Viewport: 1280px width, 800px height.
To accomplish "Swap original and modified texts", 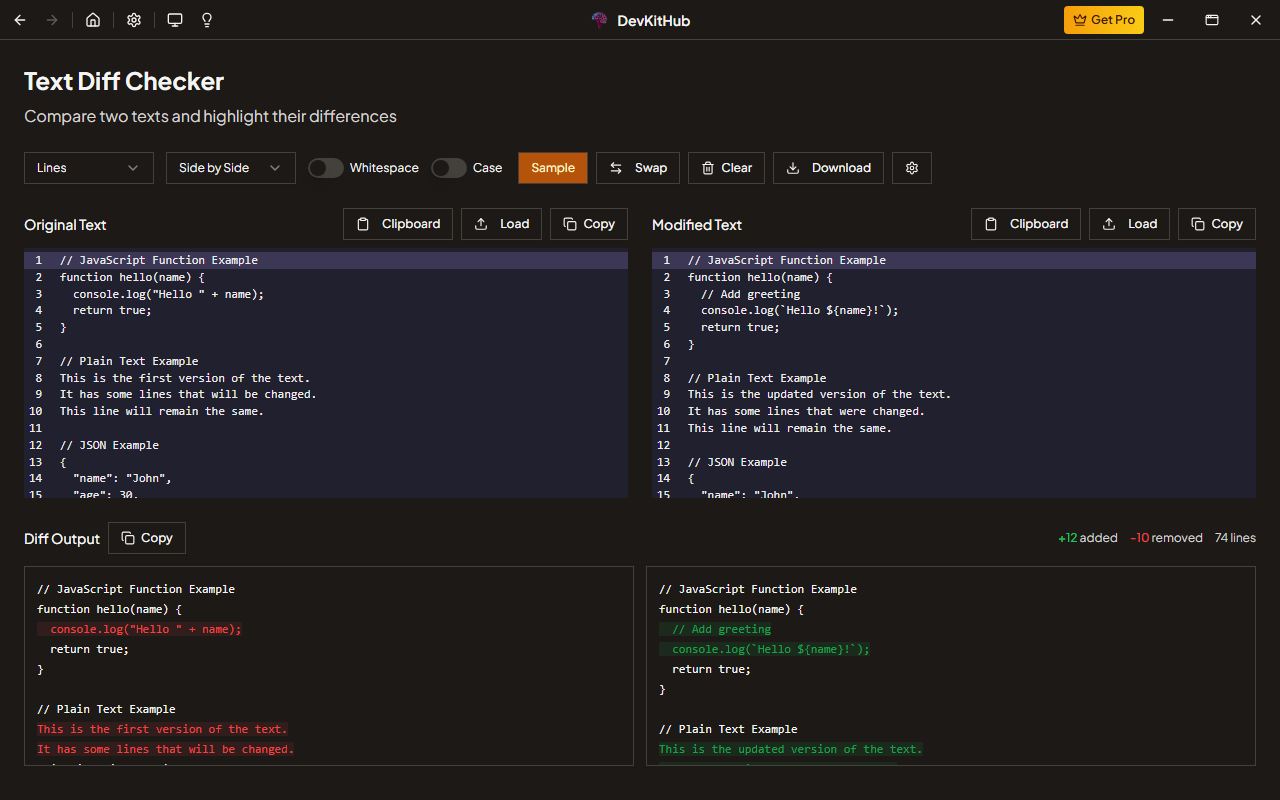I will coord(638,168).
